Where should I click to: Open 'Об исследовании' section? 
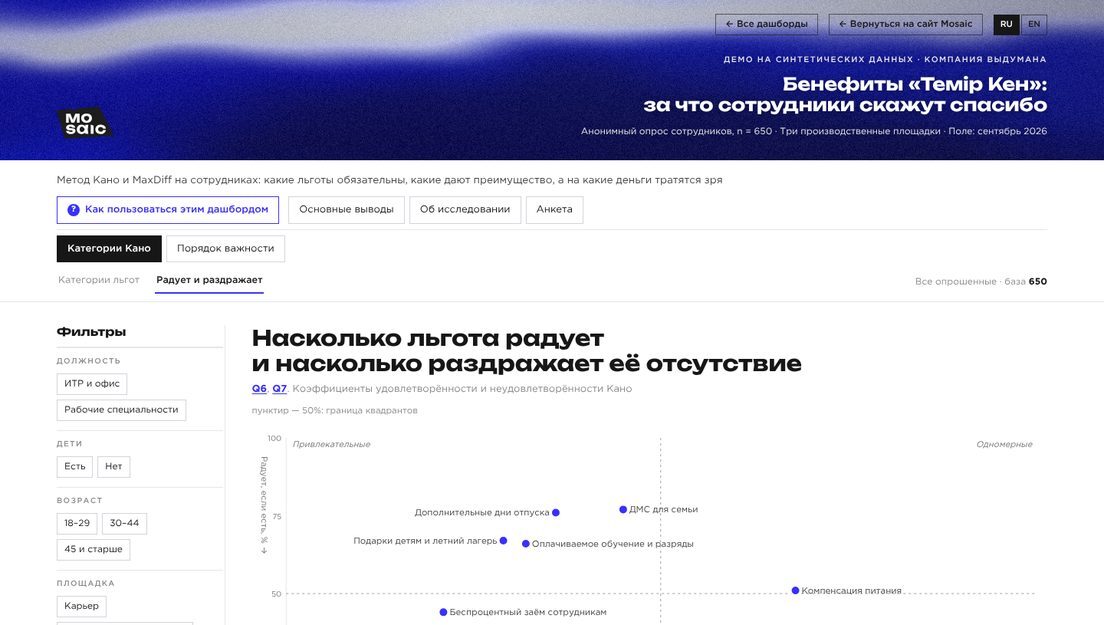(465, 210)
